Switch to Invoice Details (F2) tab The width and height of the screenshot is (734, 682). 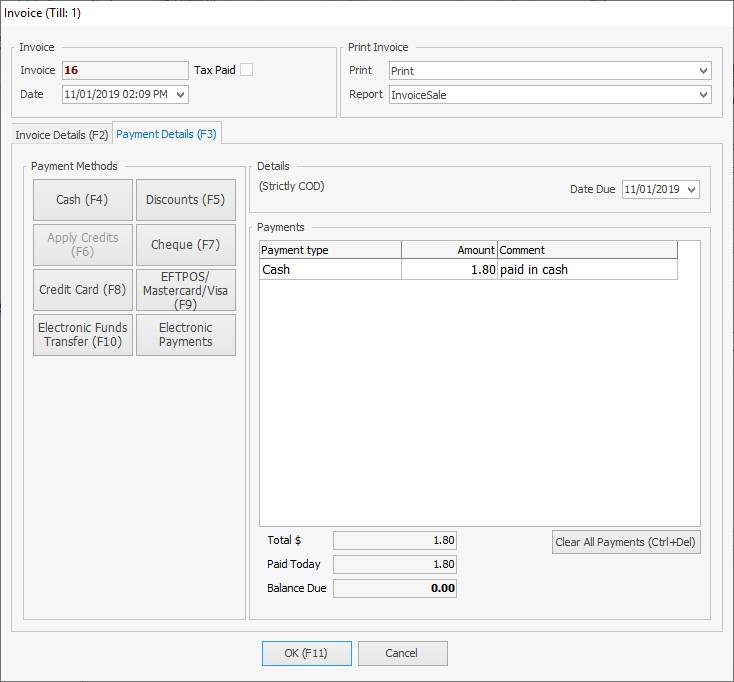[x=61, y=134]
